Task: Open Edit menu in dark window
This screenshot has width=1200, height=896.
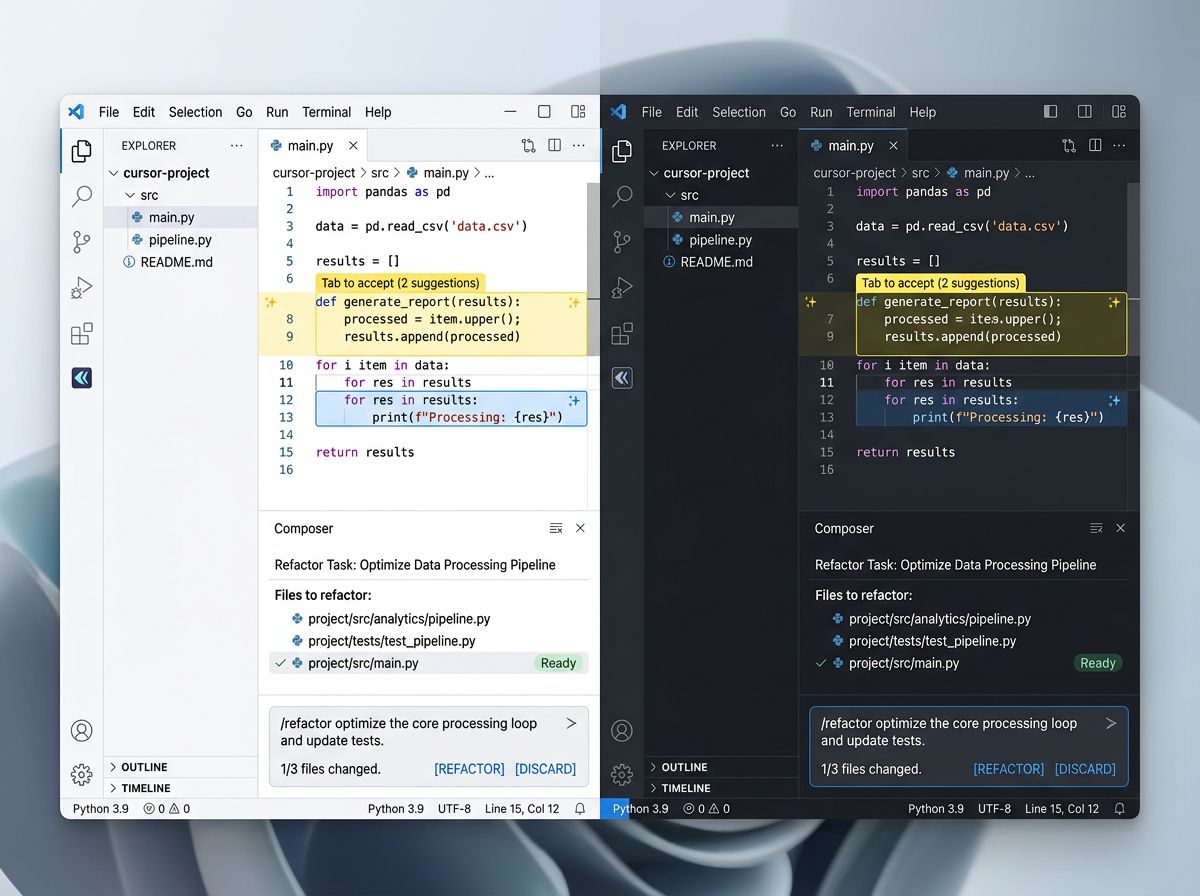Action: click(x=687, y=112)
